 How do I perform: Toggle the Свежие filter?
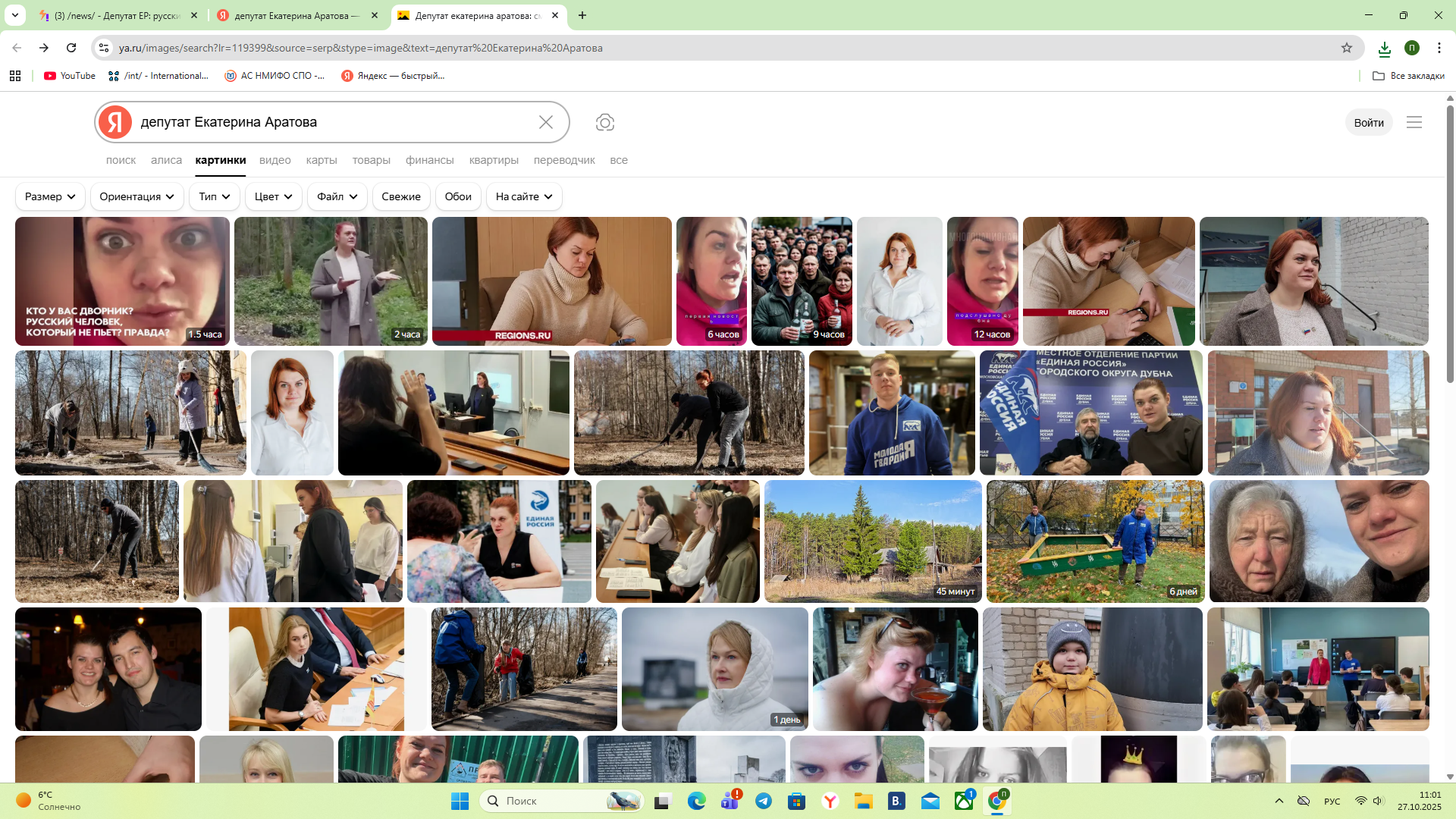[400, 196]
